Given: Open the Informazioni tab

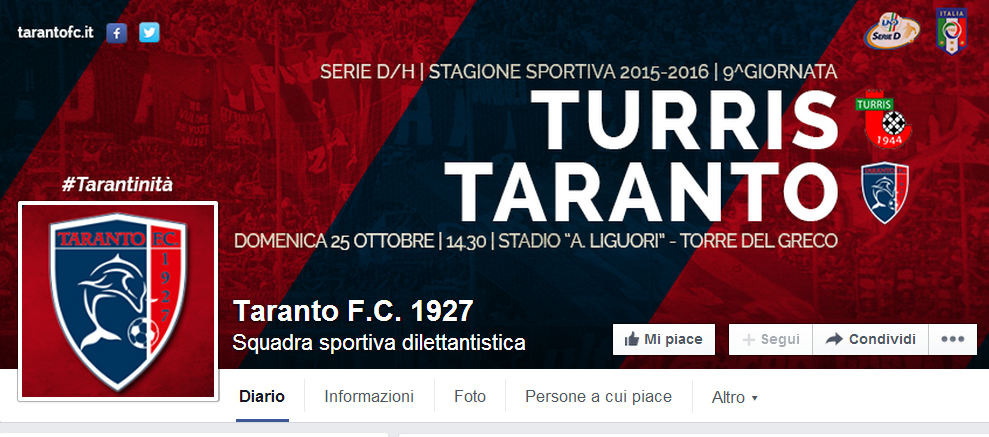Looking at the screenshot, I should tap(369, 397).
